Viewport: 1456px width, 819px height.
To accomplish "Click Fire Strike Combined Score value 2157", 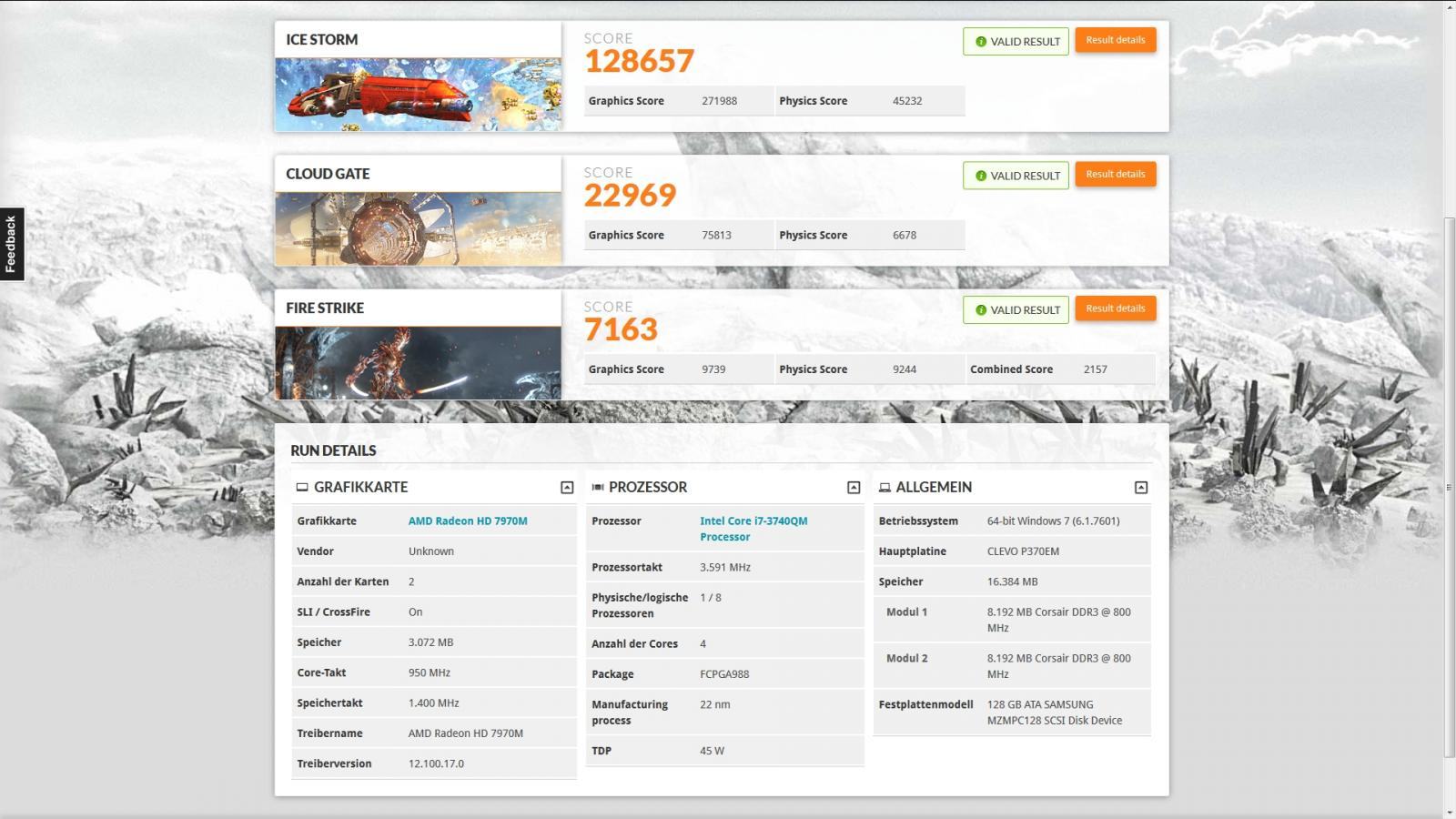I will tap(1096, 369).
